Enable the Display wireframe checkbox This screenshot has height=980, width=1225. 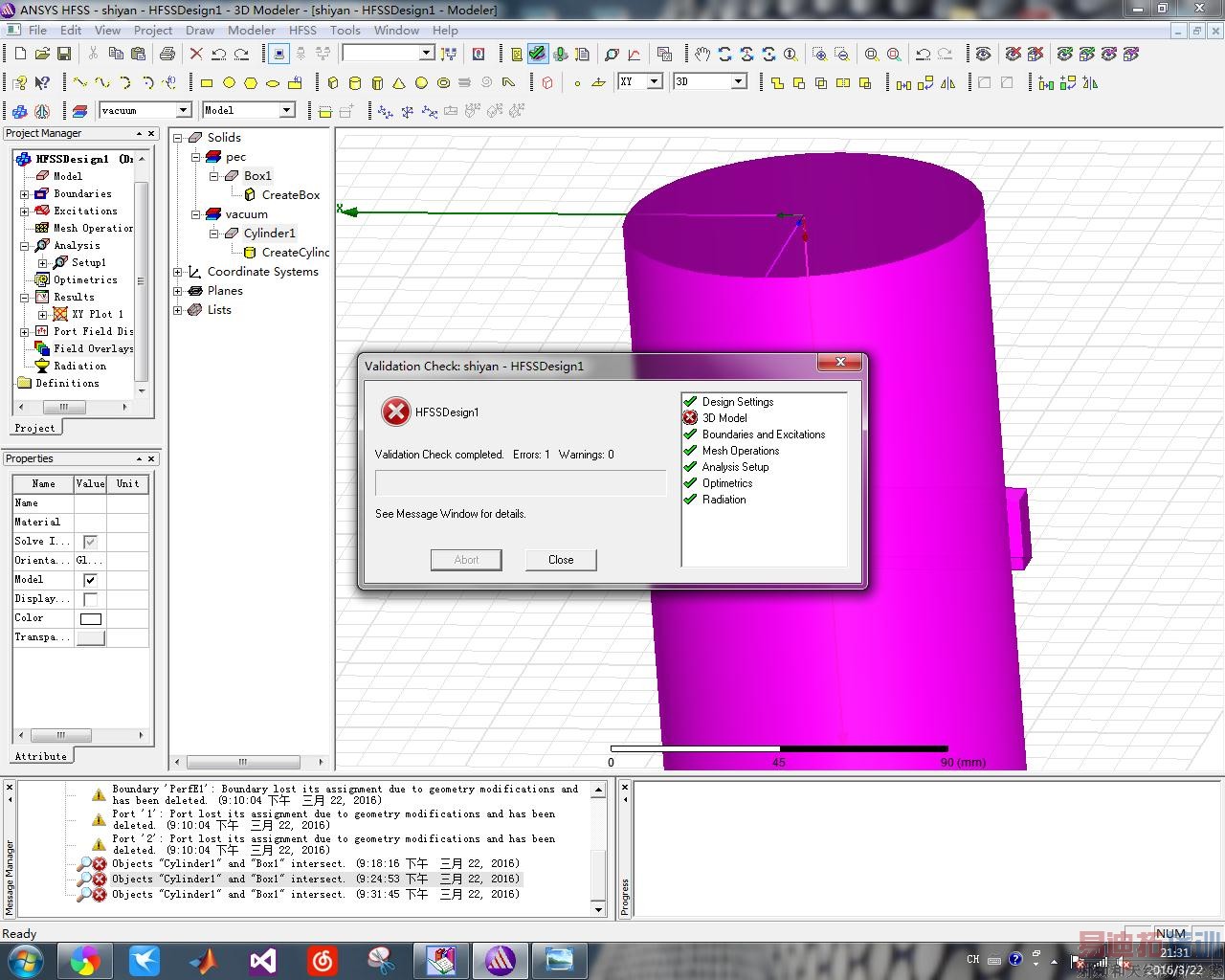(90, 599)
